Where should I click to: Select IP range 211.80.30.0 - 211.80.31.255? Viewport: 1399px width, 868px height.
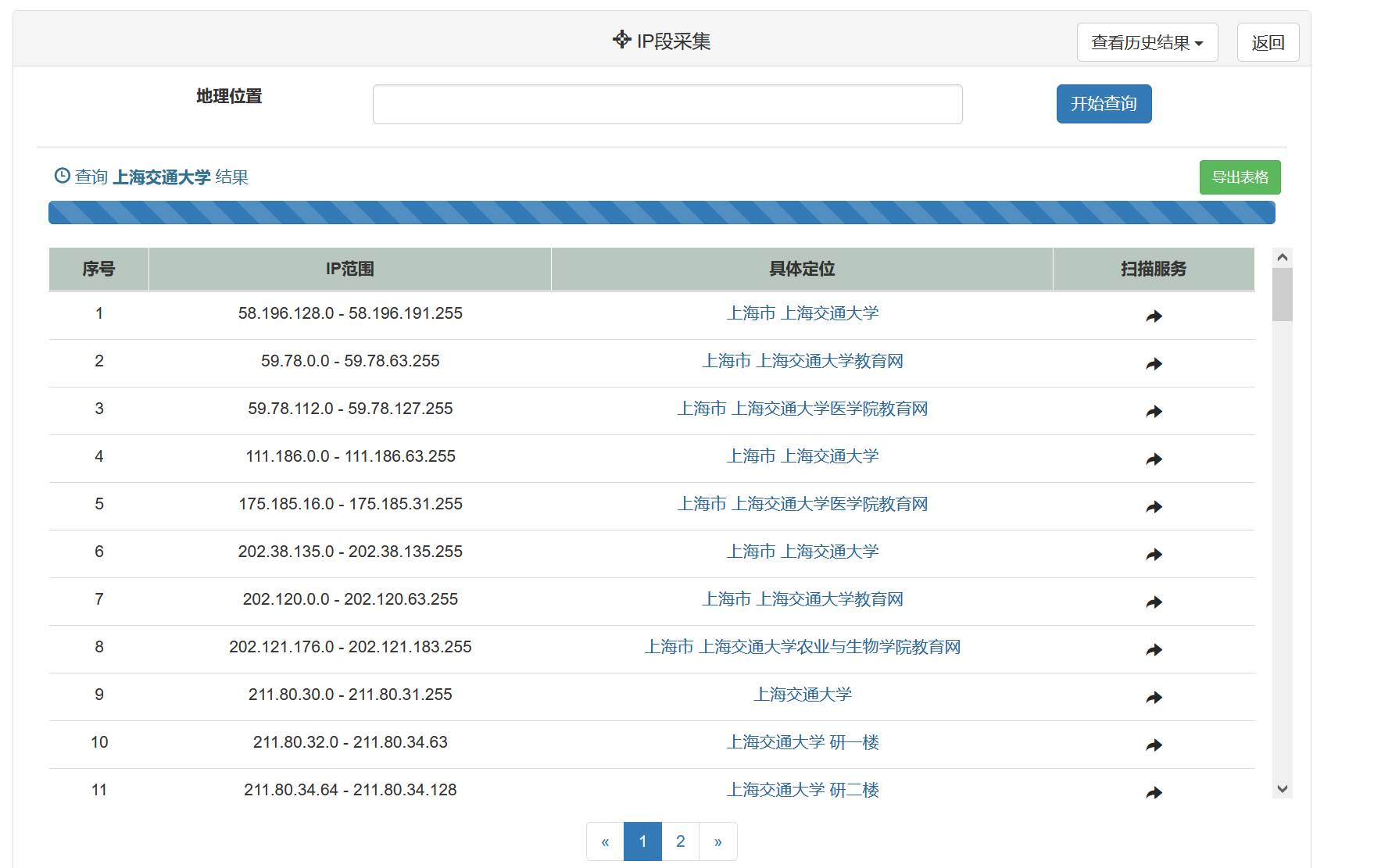350,695
